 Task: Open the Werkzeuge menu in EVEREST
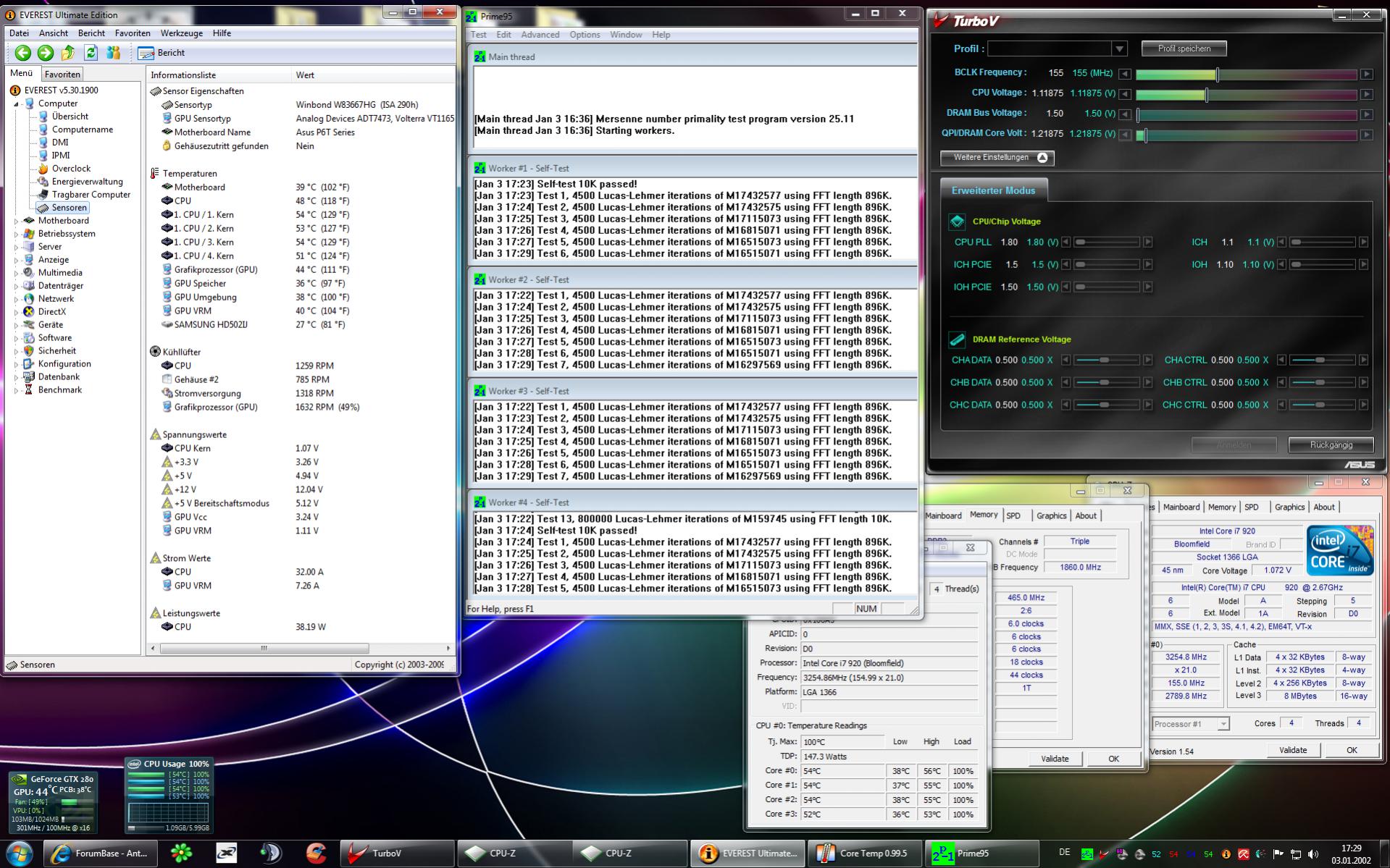(x=181, y=33)
